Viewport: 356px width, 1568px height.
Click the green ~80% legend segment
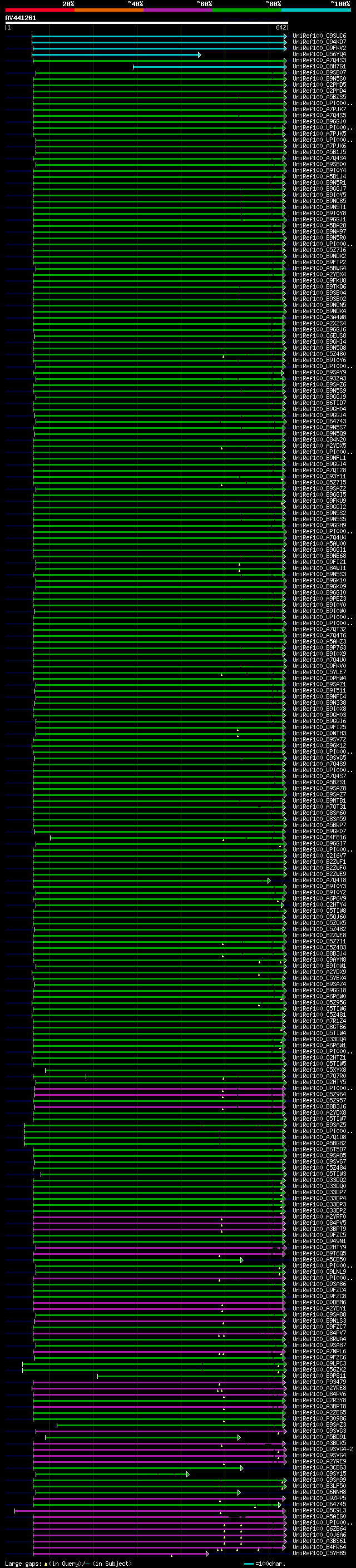pyautogui.click(x=246, y=10)
